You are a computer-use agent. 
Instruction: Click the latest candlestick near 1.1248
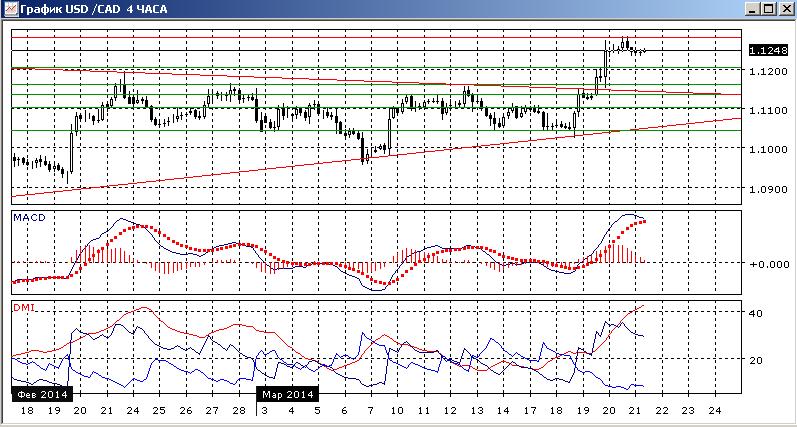pyautogui.click(x=645, y=50)
